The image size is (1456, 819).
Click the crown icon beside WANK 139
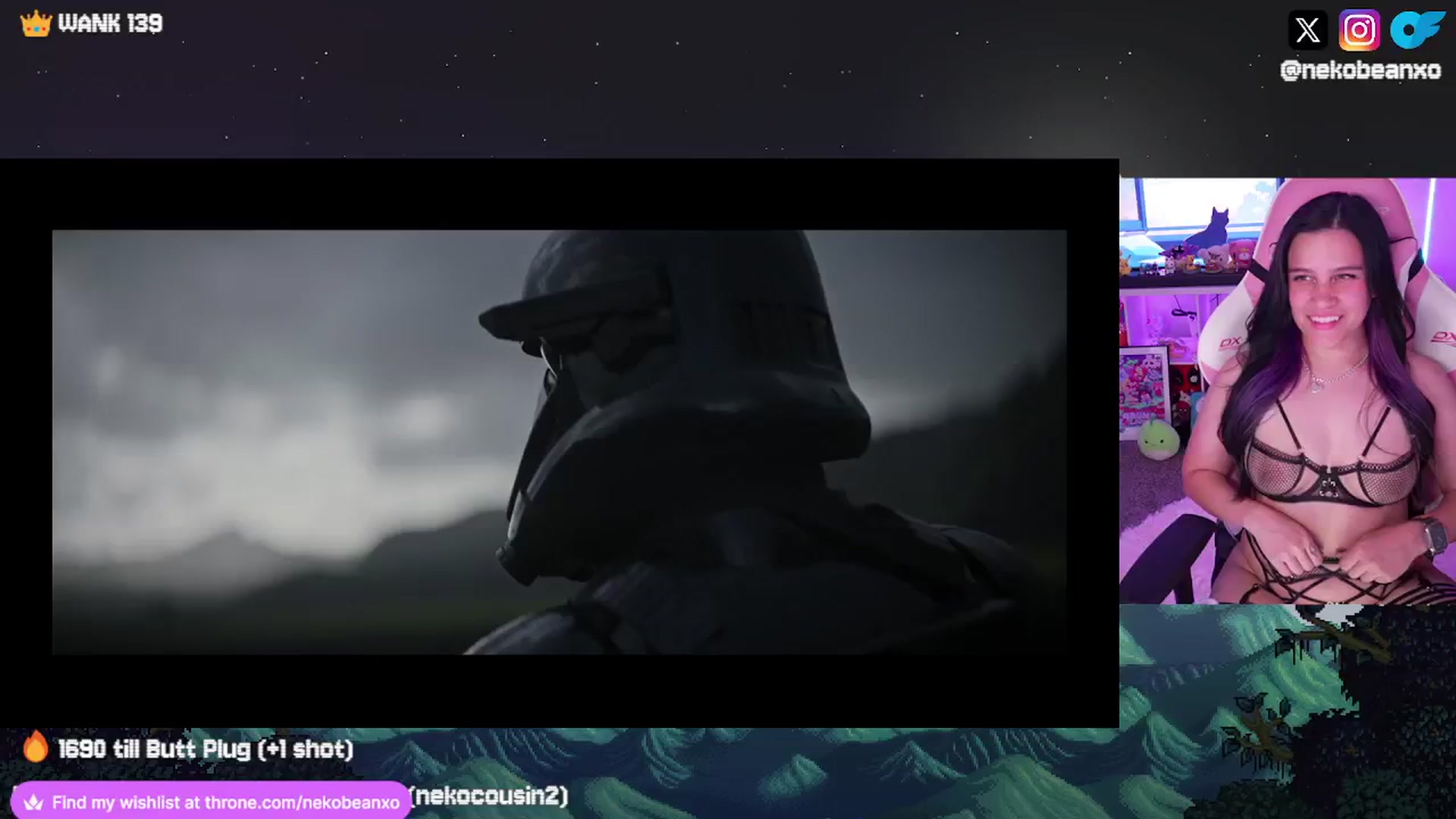tap(35, 24)
